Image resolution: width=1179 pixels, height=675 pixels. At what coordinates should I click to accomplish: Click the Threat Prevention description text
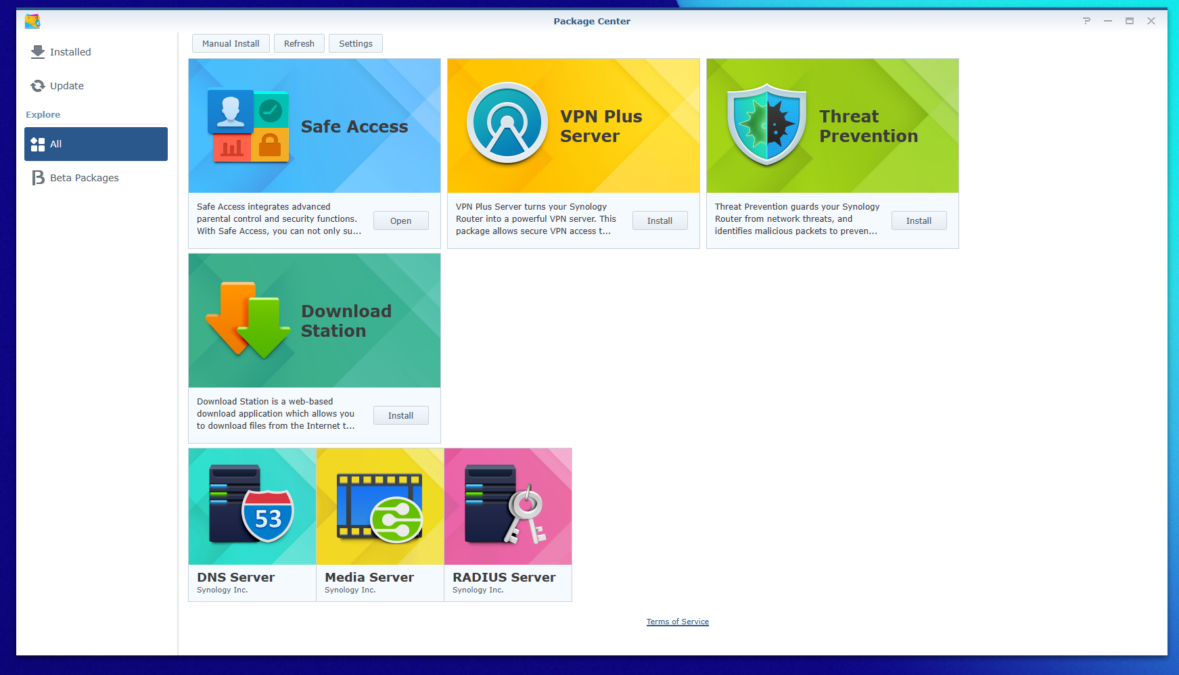[x=797, y=219]
